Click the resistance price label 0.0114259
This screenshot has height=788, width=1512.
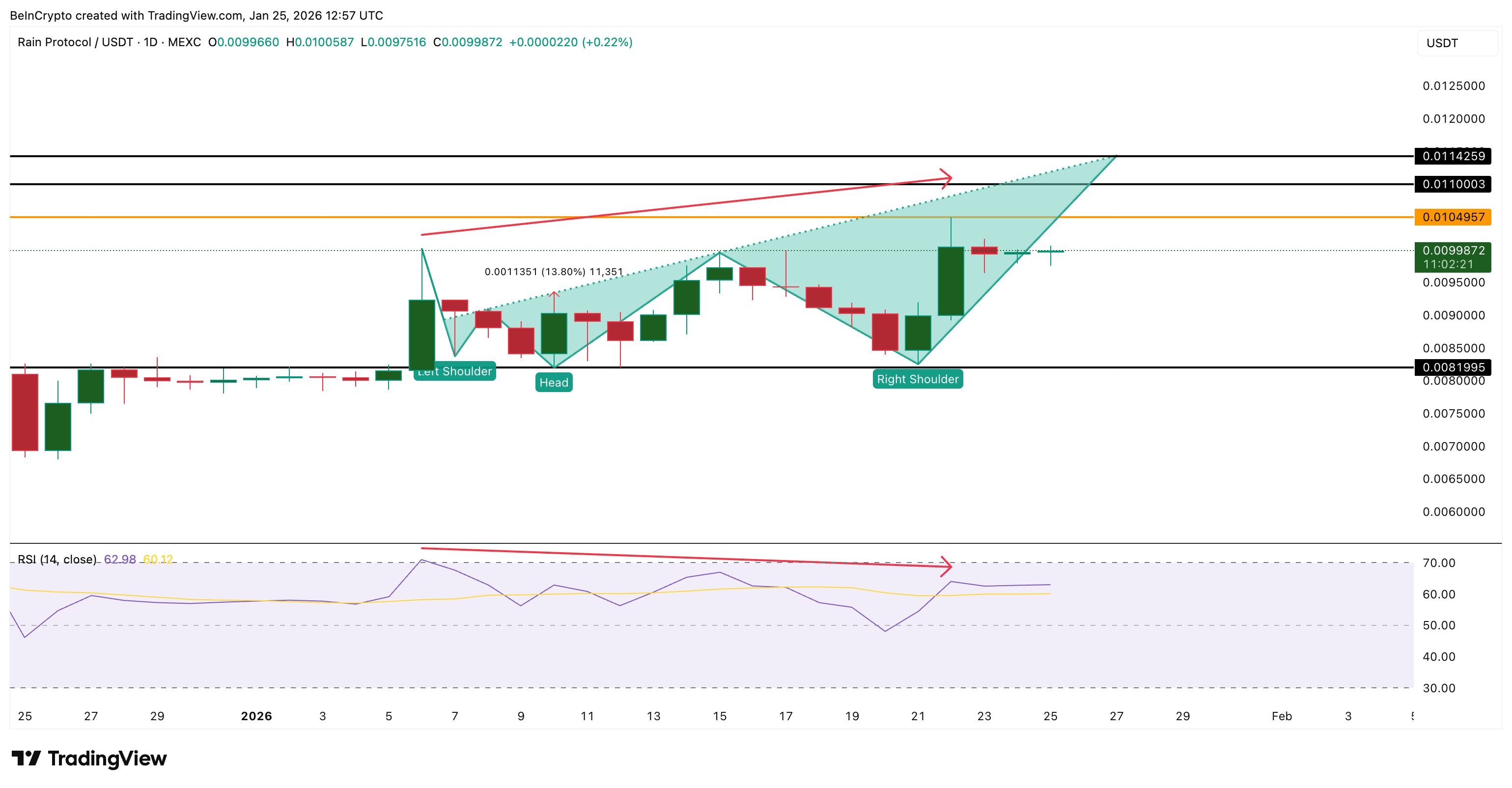[x=1453, y=157]
